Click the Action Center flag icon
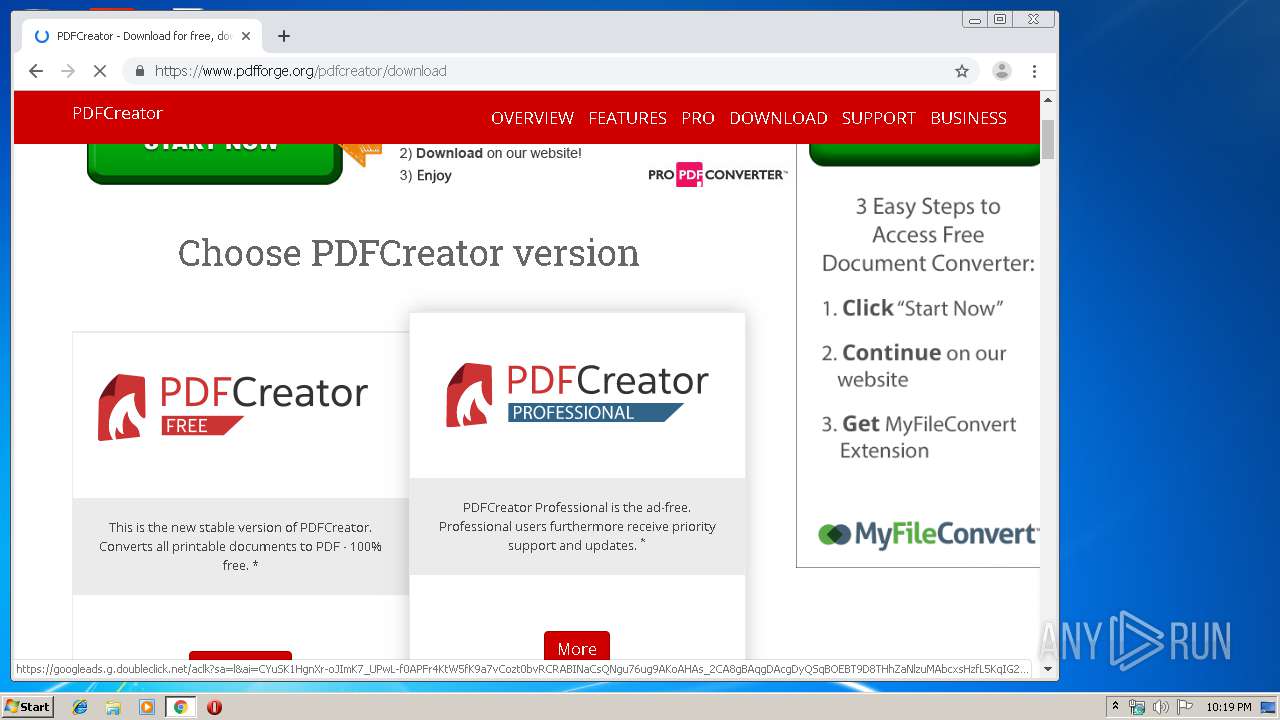This screenshot has width=1280, height=720. pyautogui.click(x=1185, y=707)
